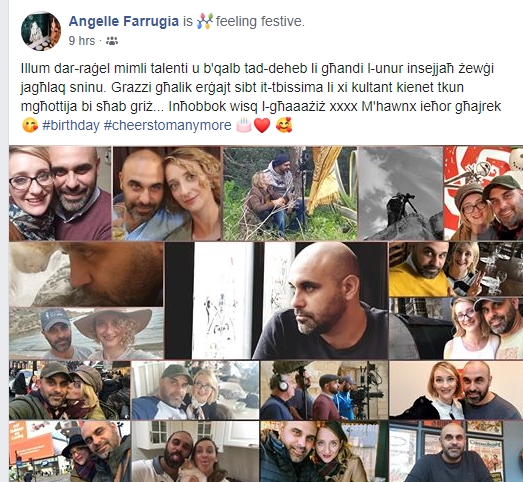Click the birthday cake emoji

pos(243,125)
